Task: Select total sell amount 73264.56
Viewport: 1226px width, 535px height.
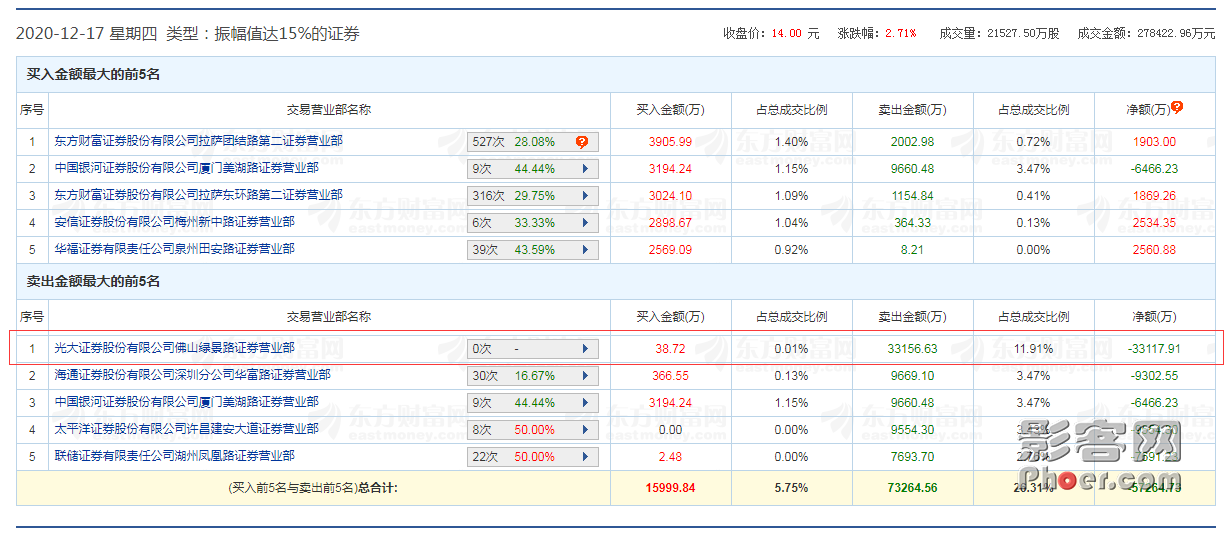Action: [x=912, y=488]
